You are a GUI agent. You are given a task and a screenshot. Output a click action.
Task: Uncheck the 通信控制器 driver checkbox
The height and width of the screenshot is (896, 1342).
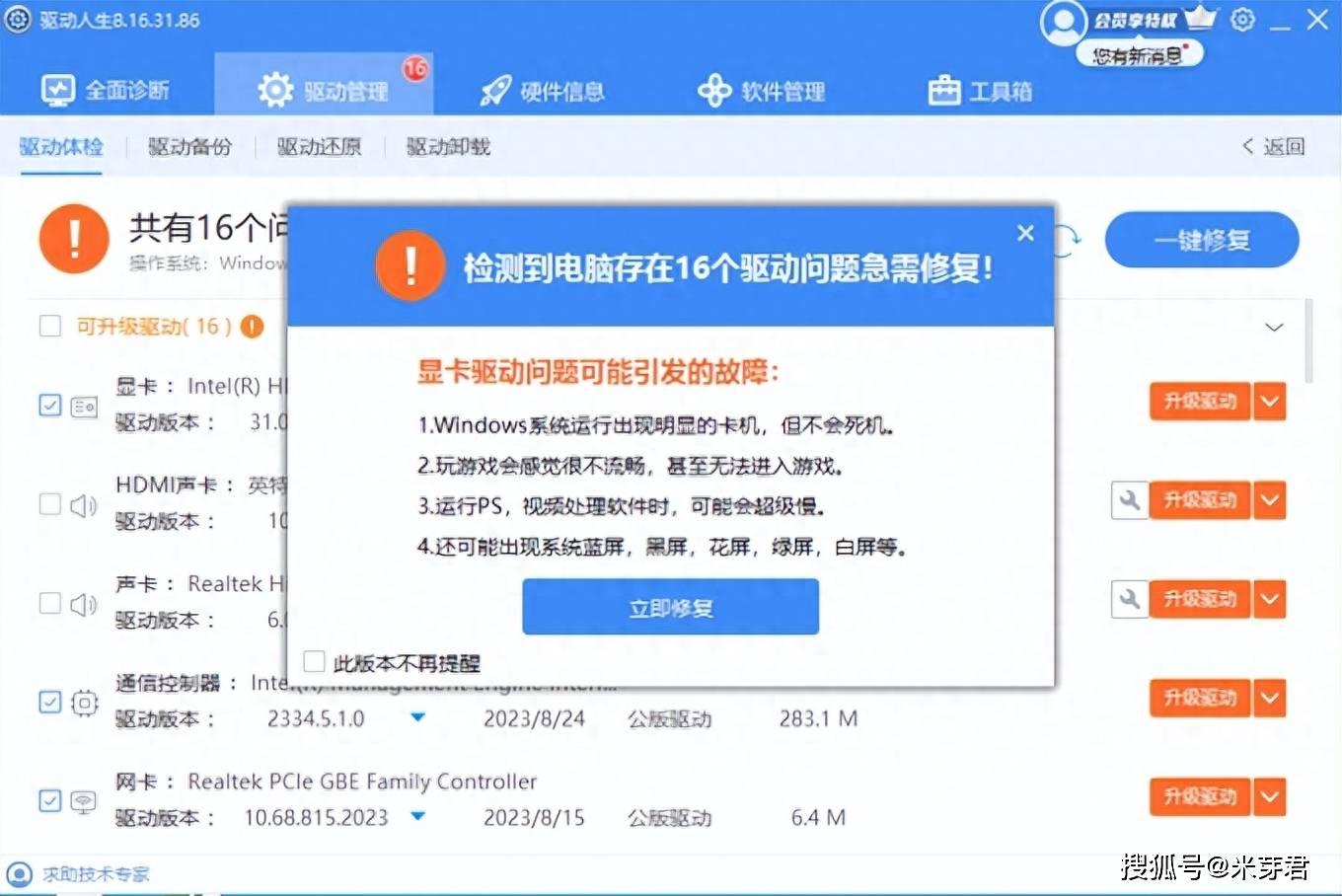(x=50, y=702)
